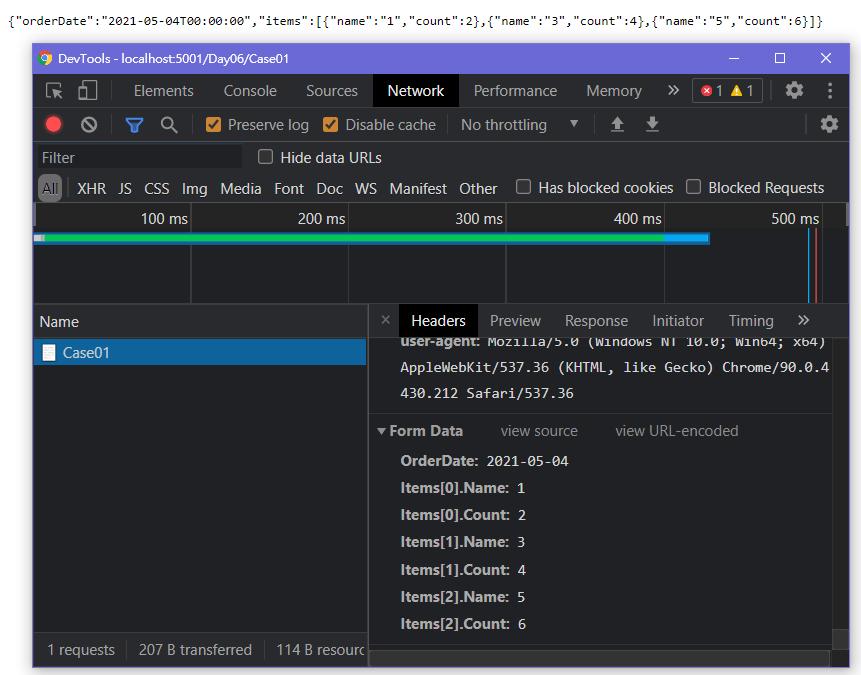Click the Chrome icon in title bar
The image size is (861, 675).
[45, 58]
